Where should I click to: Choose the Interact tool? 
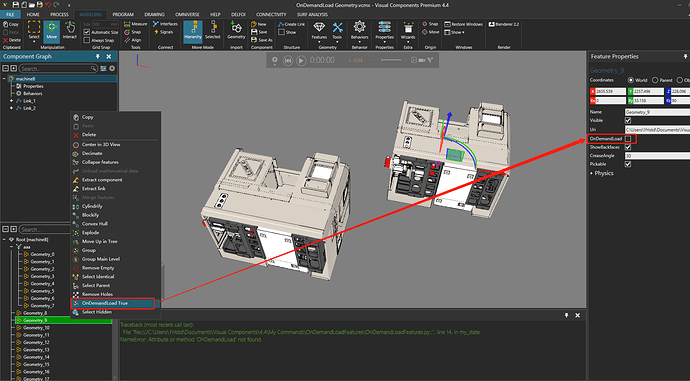pyautogui.click(x=70, y=31)
